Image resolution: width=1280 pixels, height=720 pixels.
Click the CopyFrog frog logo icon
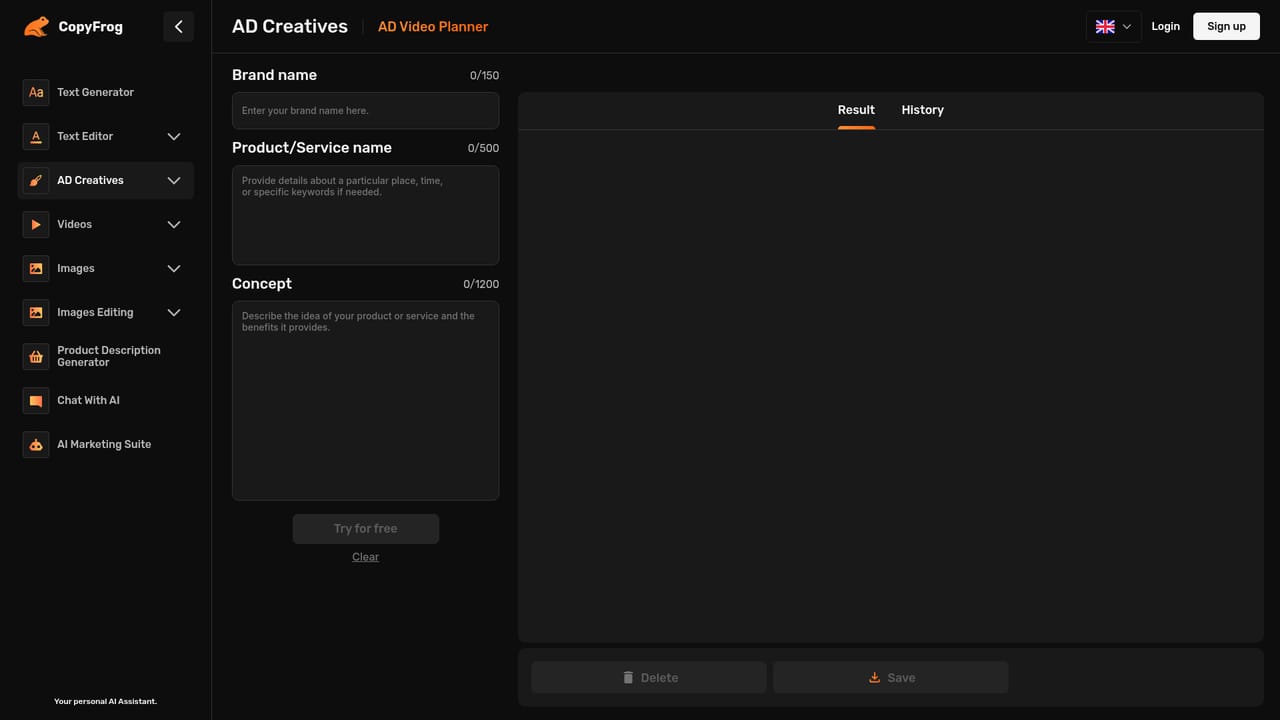pyautogui.click(x=36, y=26)
